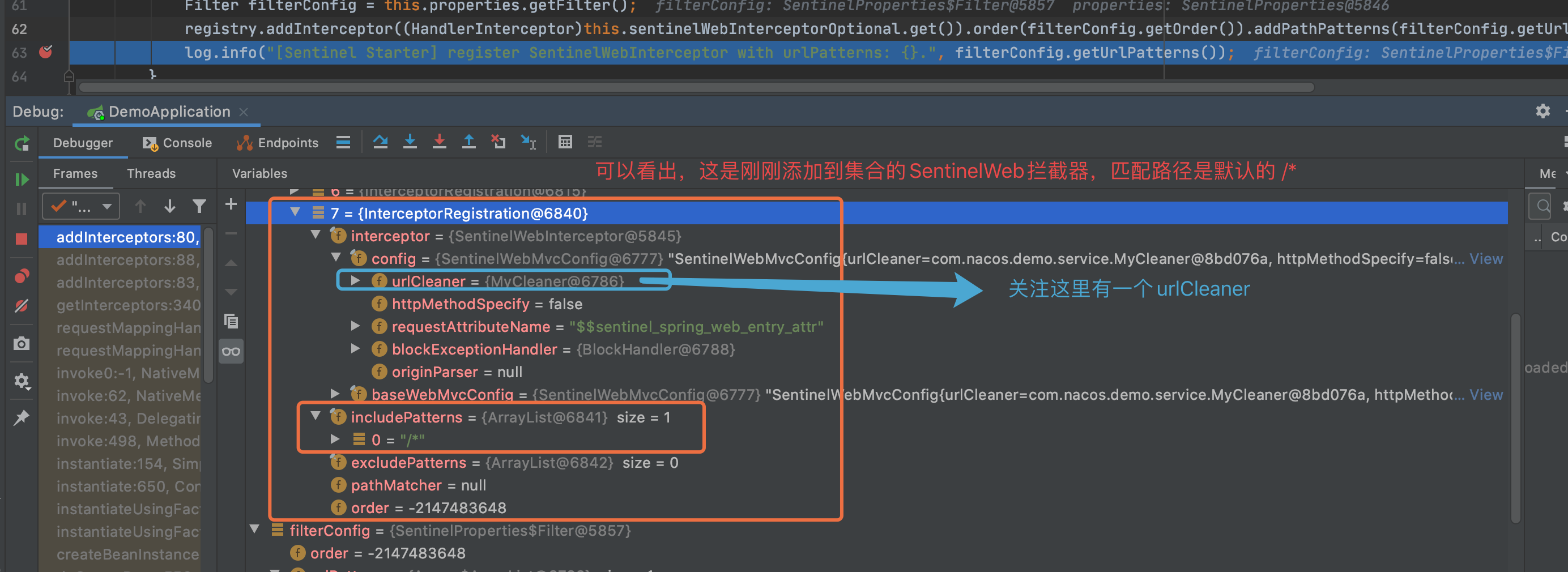Pause program in debug sidebar
This screenshot has width=1568, height=572.
click(22, 210)
